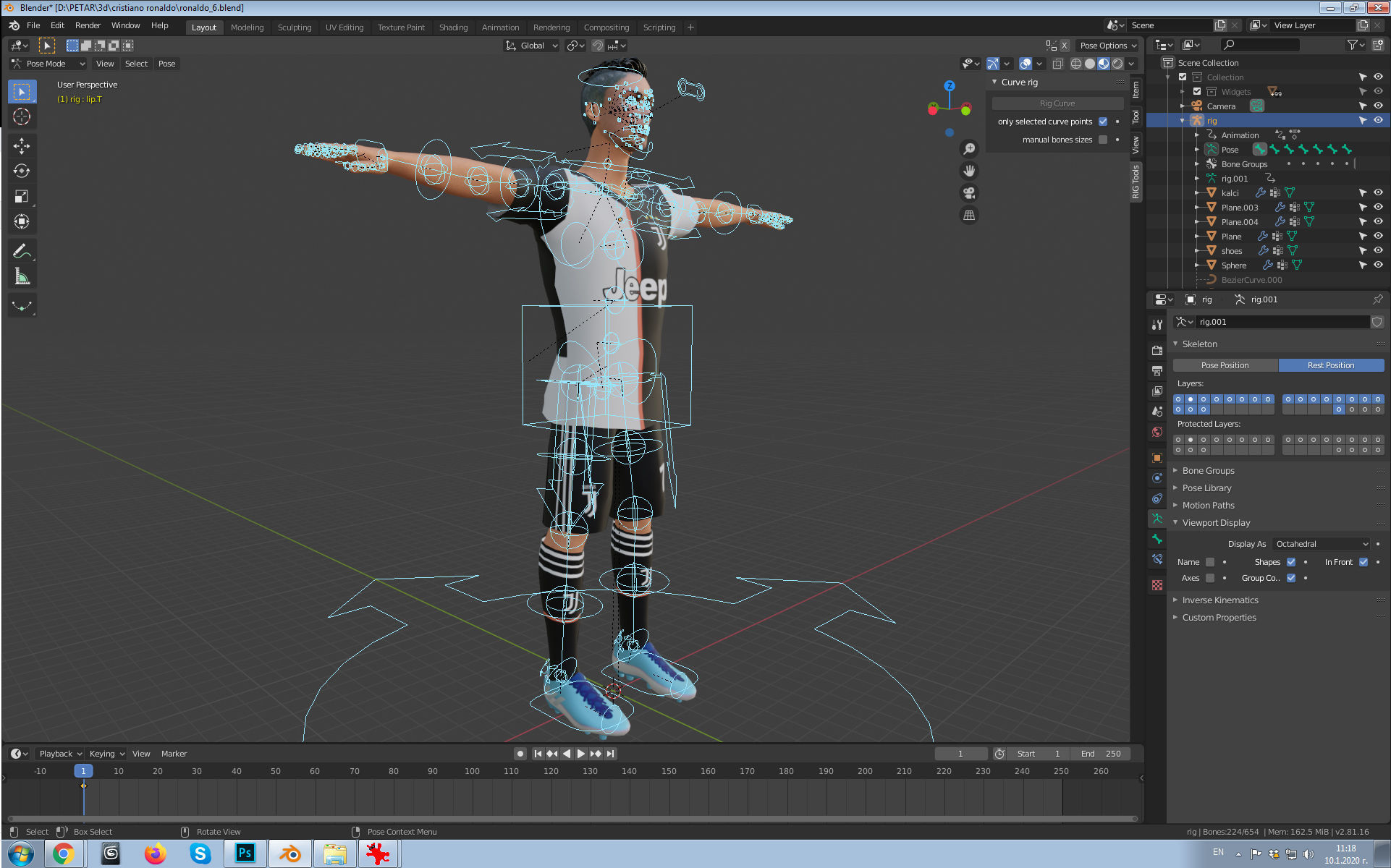The height and width of the screenshot is (868, 1391).
Task: Click the Pose Position button
Action: 1225,365
